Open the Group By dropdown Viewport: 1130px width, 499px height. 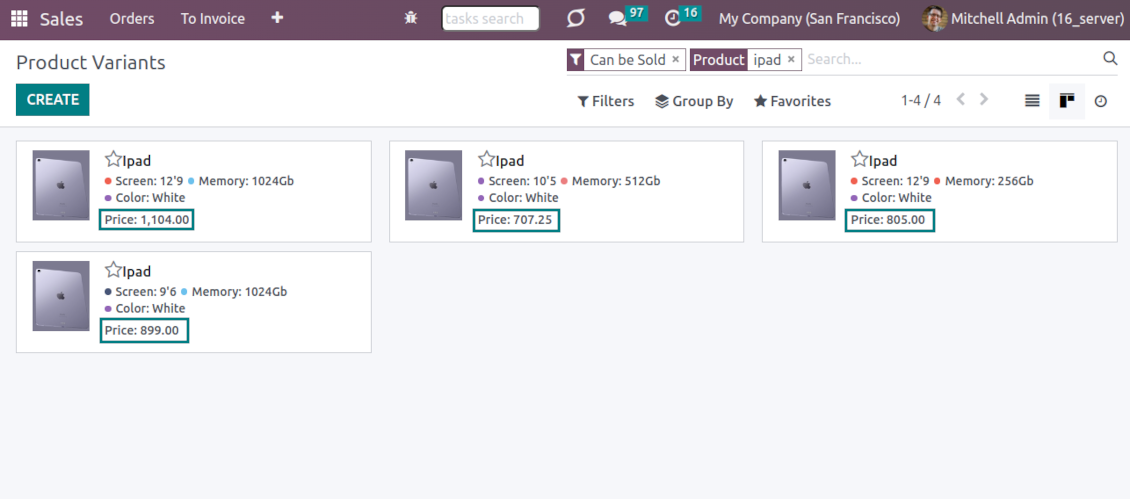694,102
